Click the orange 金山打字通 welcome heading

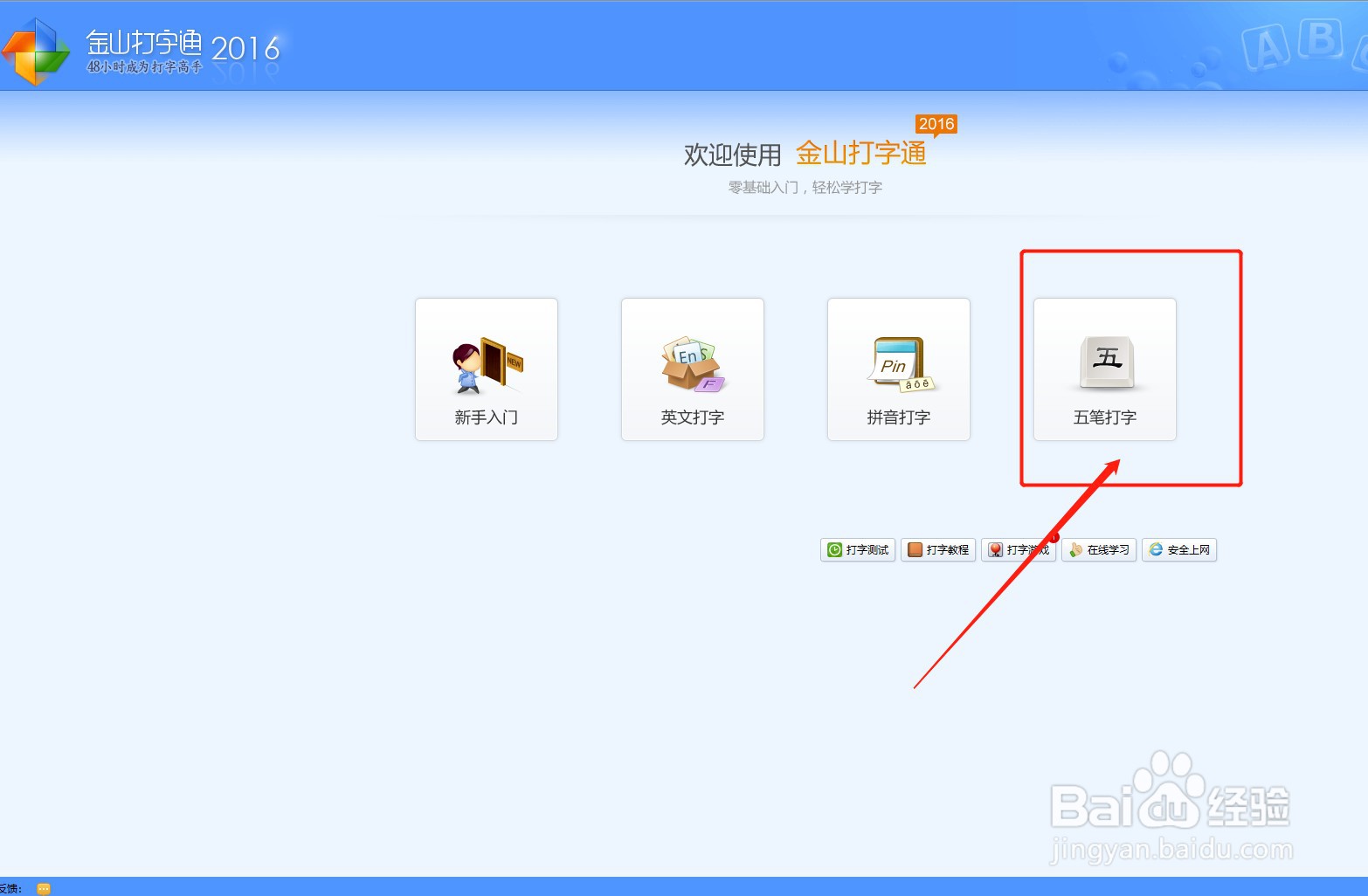click(x=861, y=154)
